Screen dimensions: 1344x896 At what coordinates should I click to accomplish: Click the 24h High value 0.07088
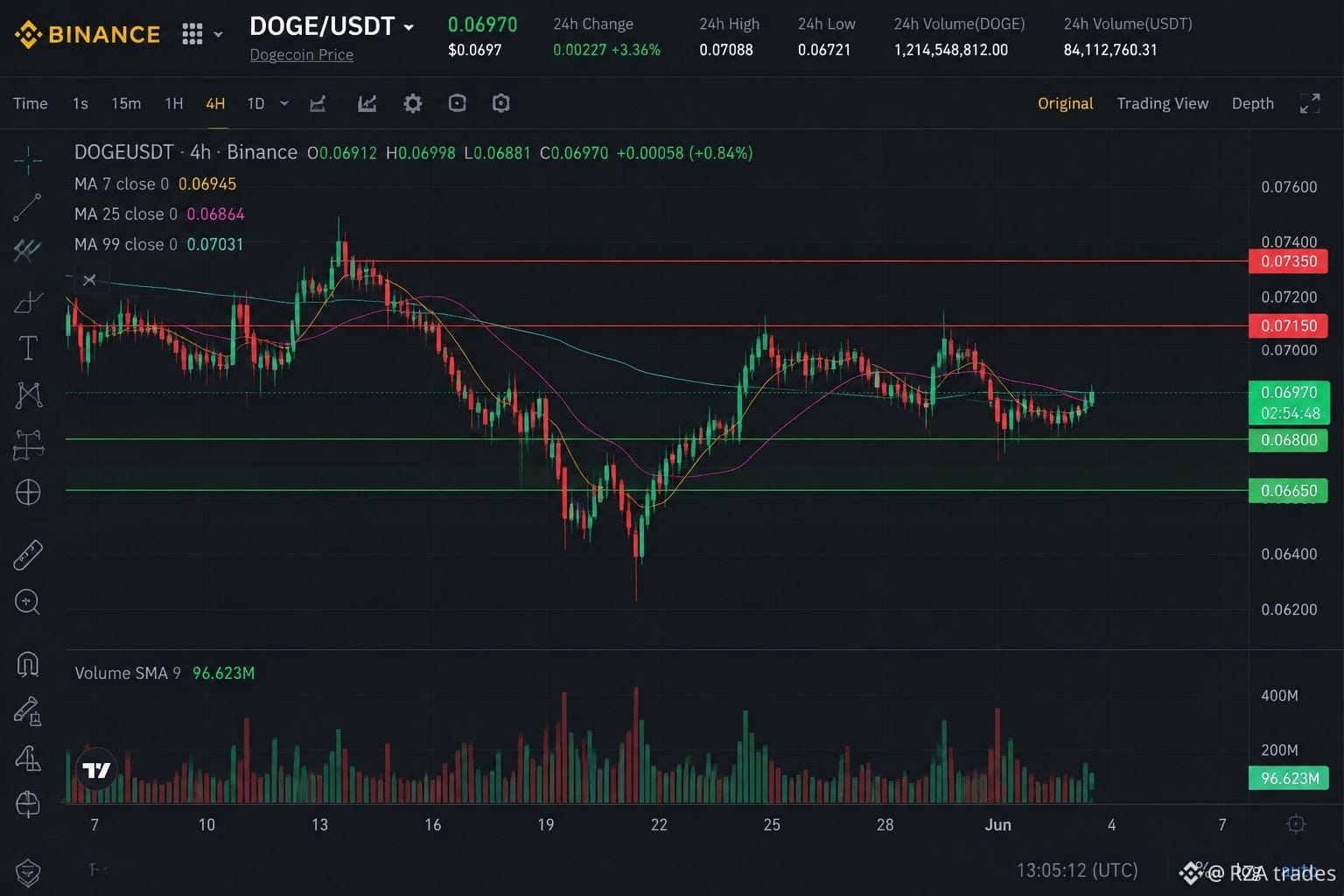725,50
